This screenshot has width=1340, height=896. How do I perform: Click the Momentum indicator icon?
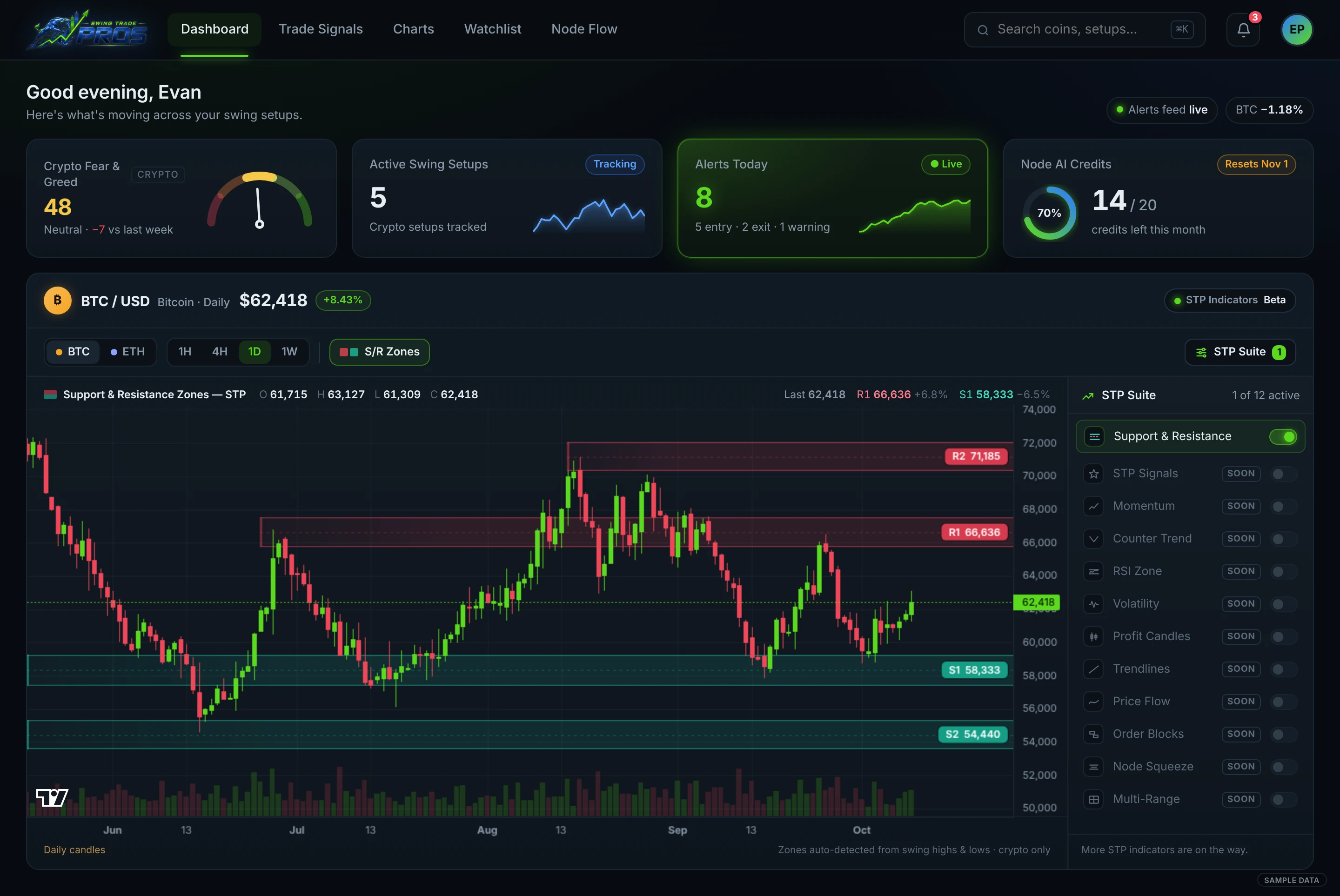(x=1094, y=506)
